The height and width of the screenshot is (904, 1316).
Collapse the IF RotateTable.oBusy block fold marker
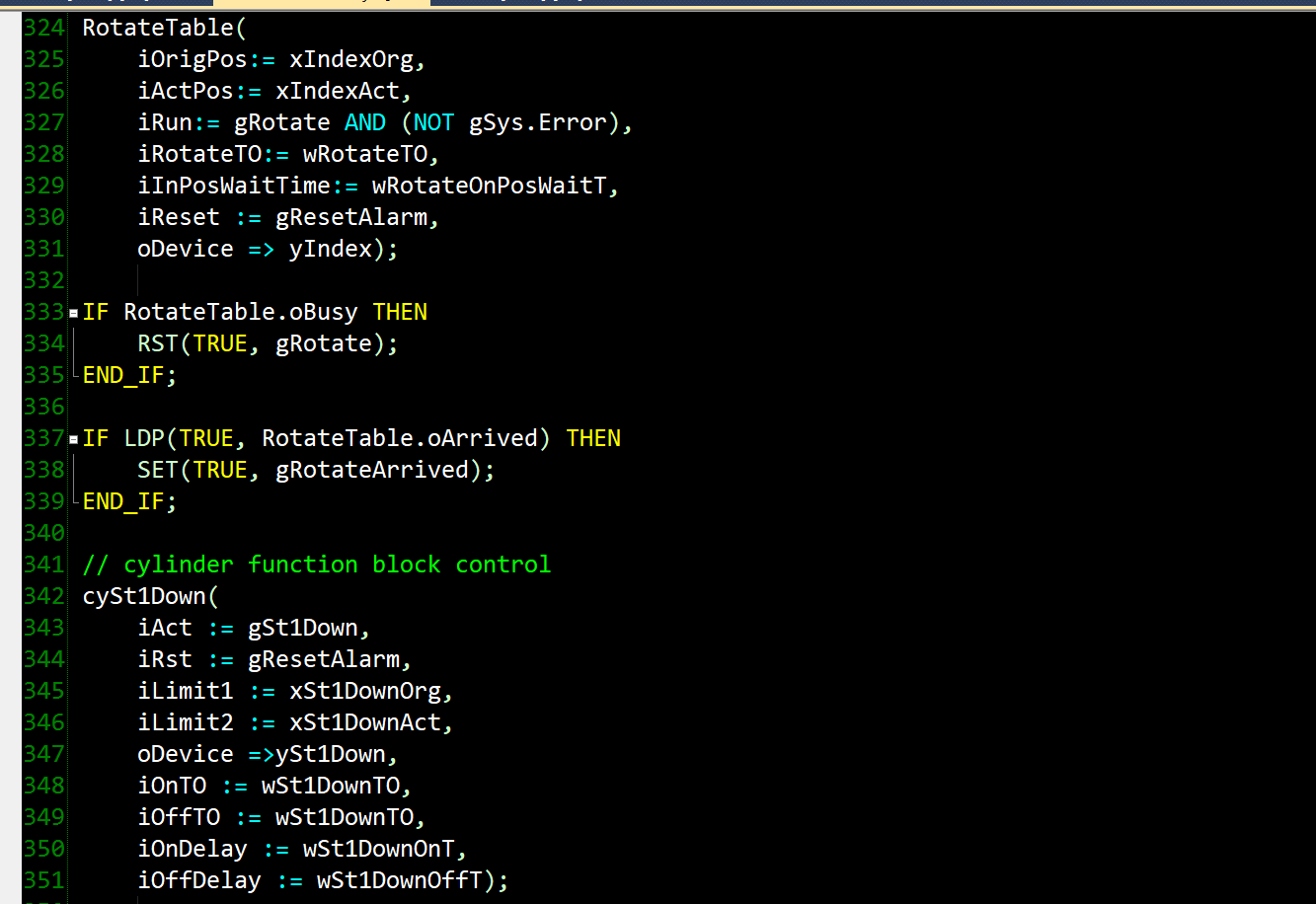[74, 313]
